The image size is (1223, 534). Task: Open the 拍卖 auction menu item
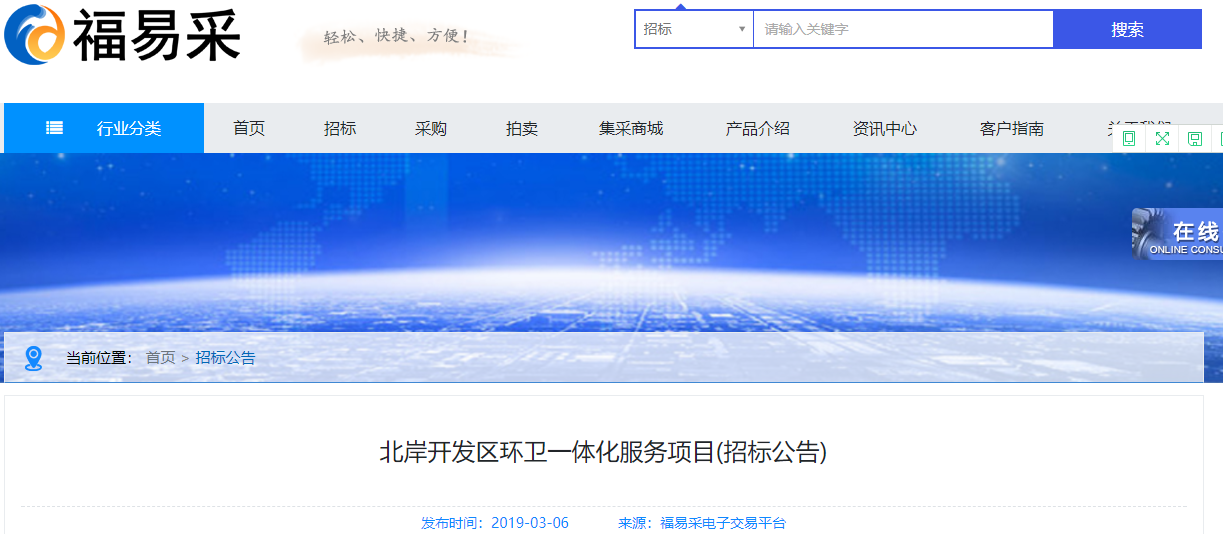522,128
